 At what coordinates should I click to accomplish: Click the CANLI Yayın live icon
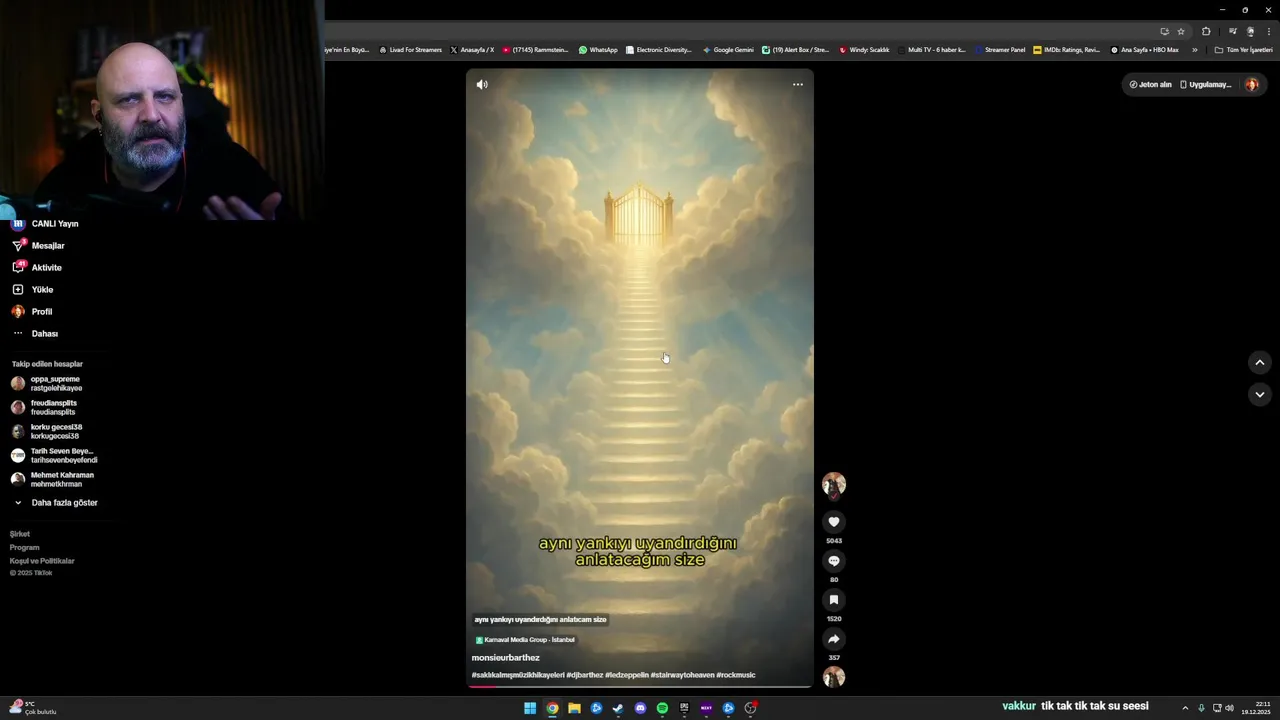[18, 224]
